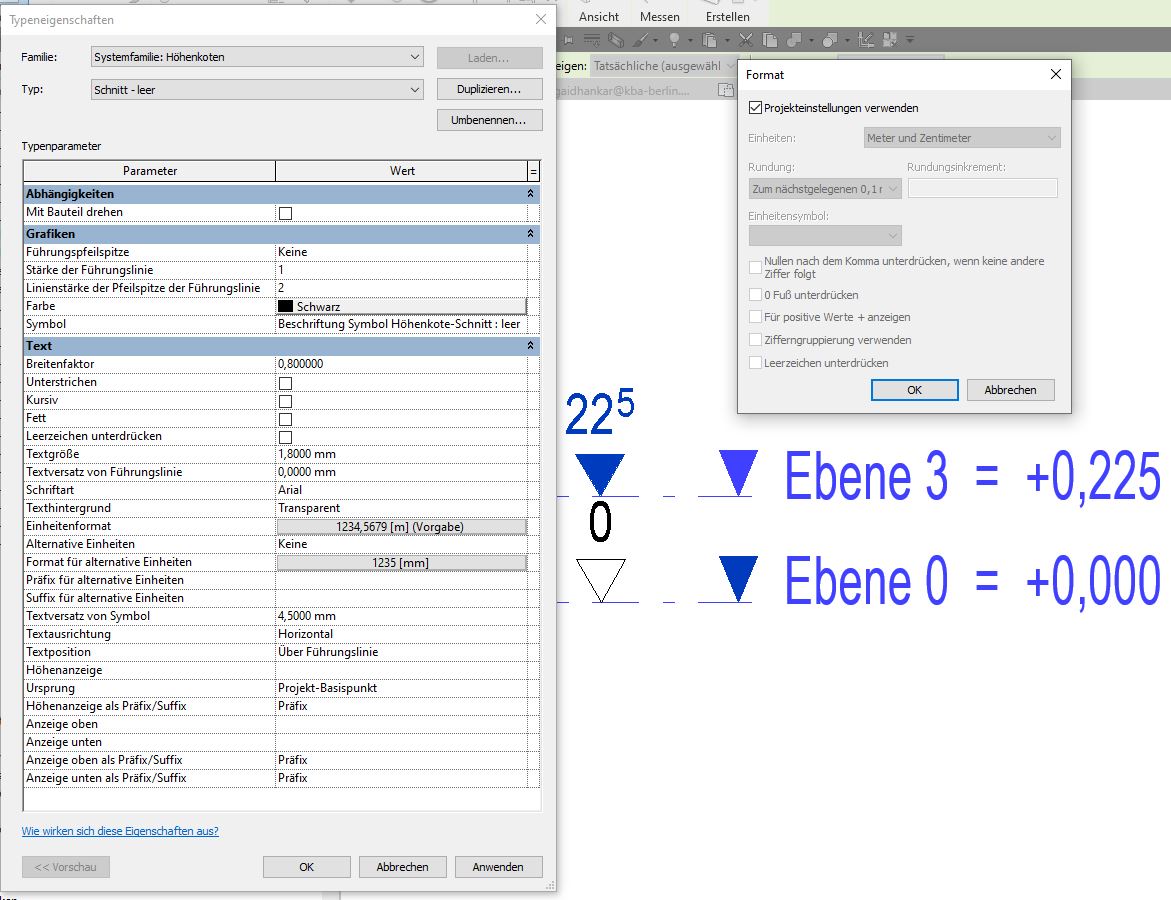
Task: Confirm the Format dialog with OK
Action: tap(914, 390)
